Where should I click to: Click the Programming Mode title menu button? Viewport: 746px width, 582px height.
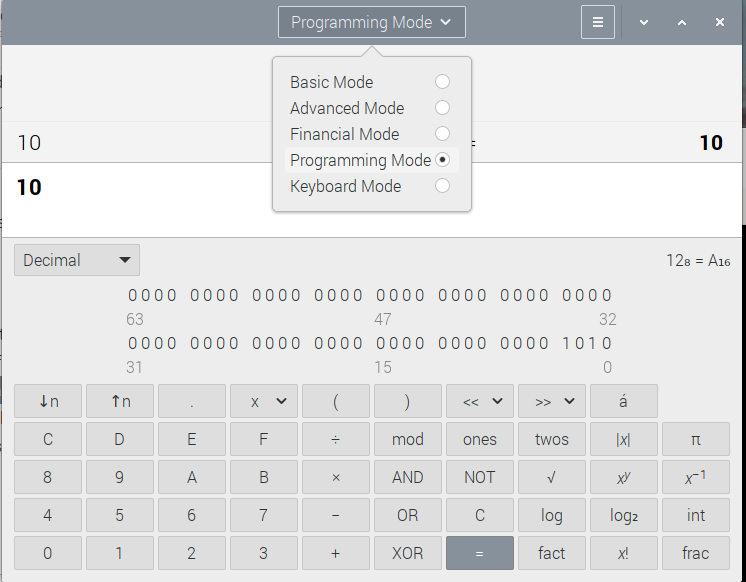tap(371, 22)
